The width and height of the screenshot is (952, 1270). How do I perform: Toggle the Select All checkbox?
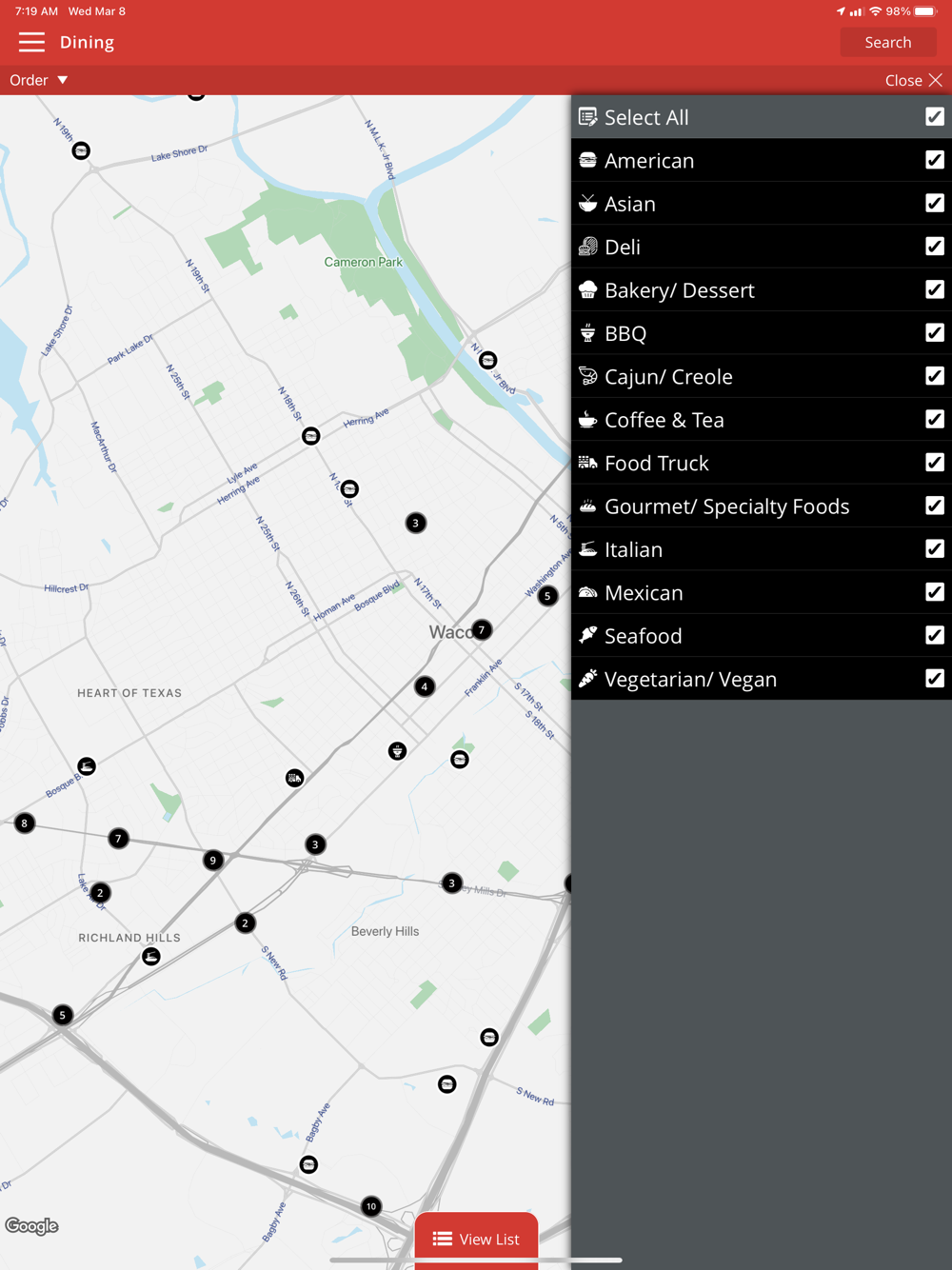pyautogui.click(x=935, y=116)
